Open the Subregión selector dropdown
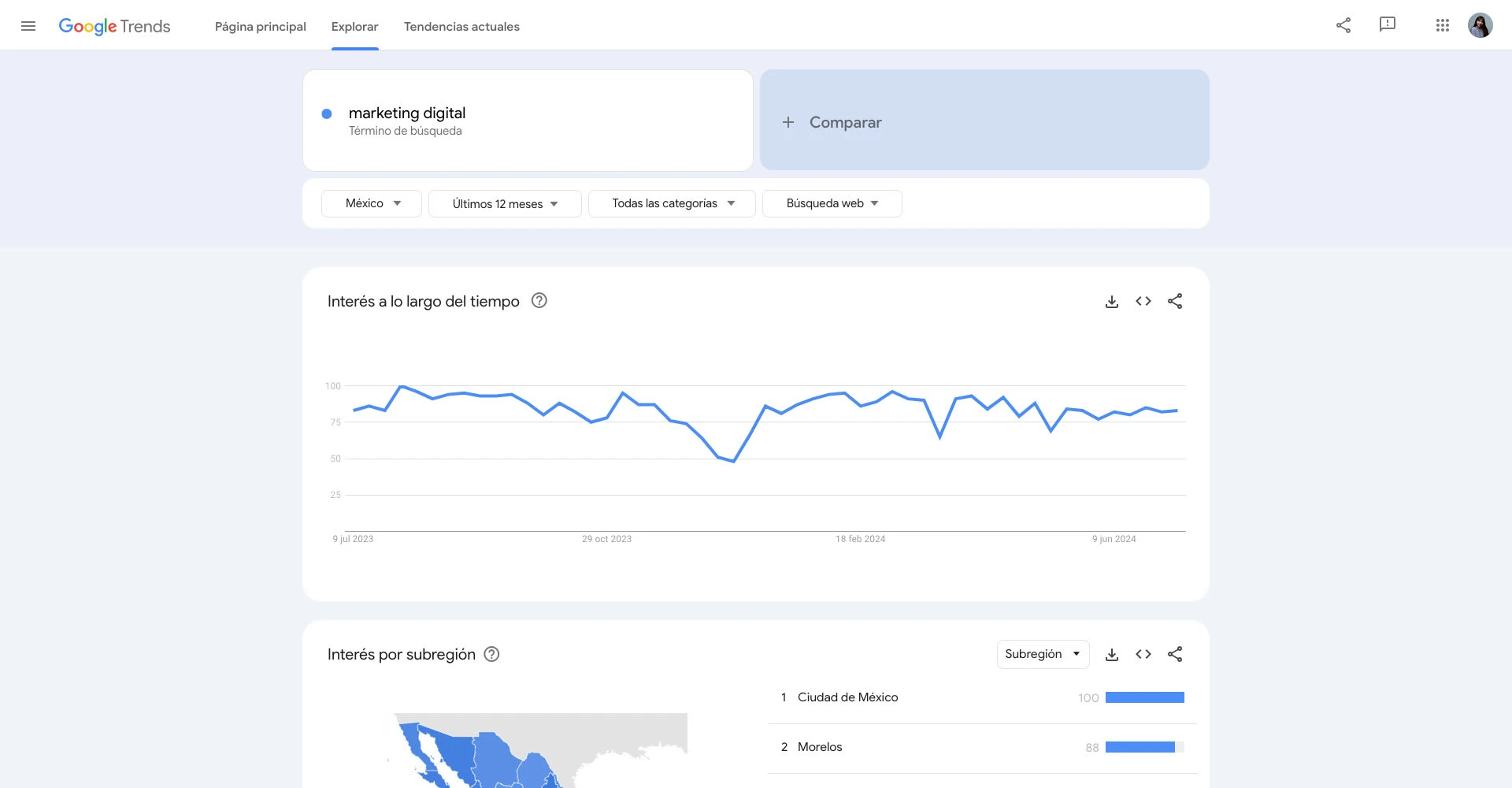 (1043, 653)
